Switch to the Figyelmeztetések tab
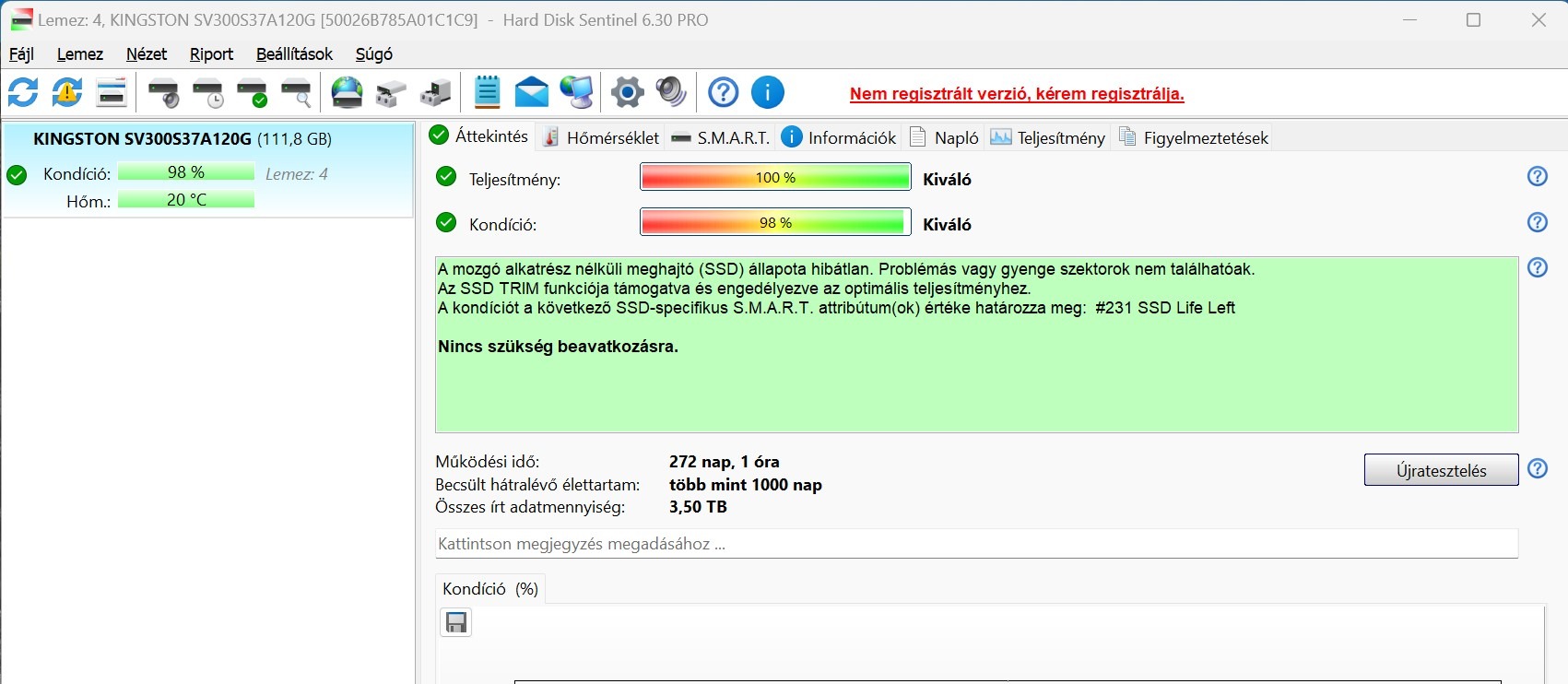 point(1194,137)
